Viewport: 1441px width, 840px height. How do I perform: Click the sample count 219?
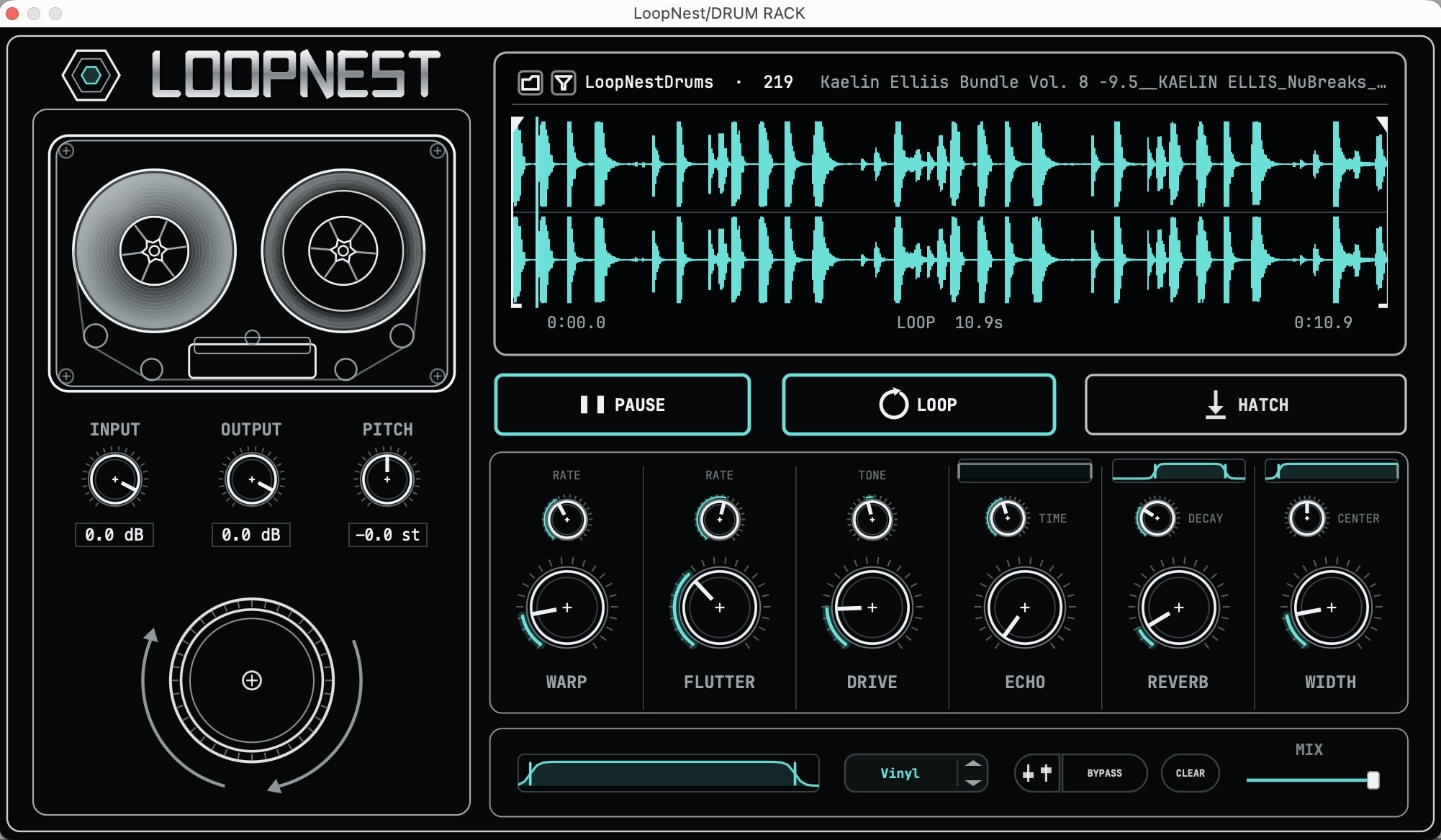point(778,82)
